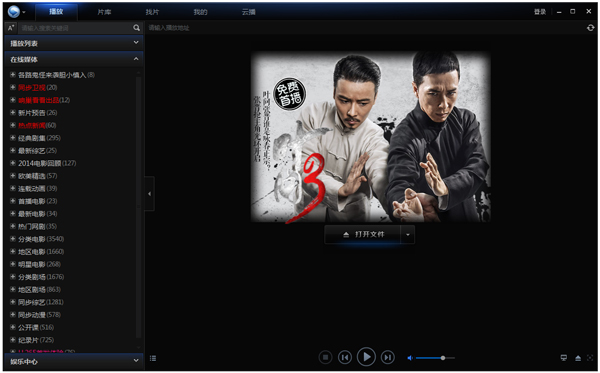This screenshot has width=600, height=373.
Task: Click the monitor display icon at bottom right
Action: click(564, 358)
